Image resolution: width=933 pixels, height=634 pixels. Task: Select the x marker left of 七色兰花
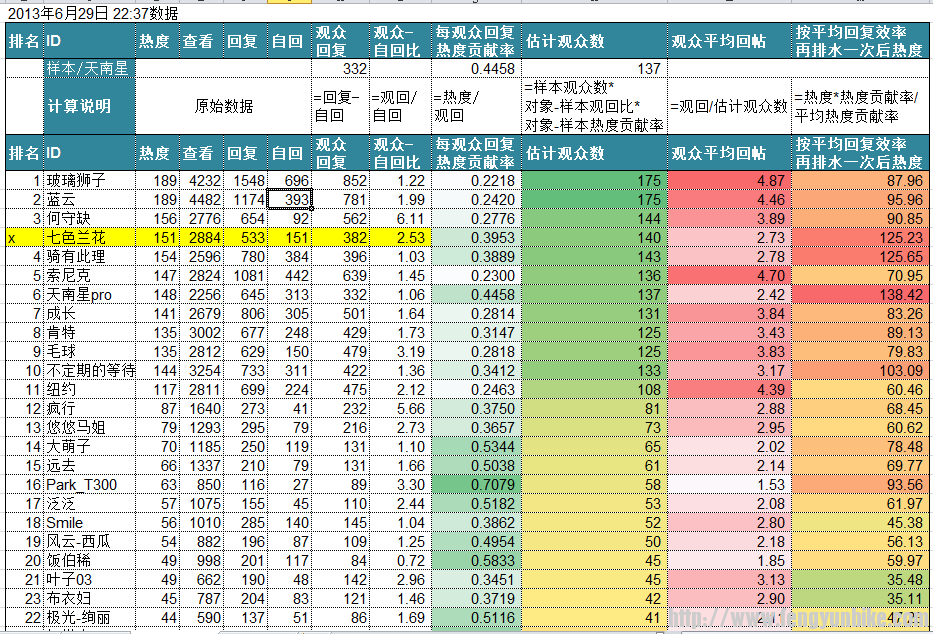click(x=12, y=238)
